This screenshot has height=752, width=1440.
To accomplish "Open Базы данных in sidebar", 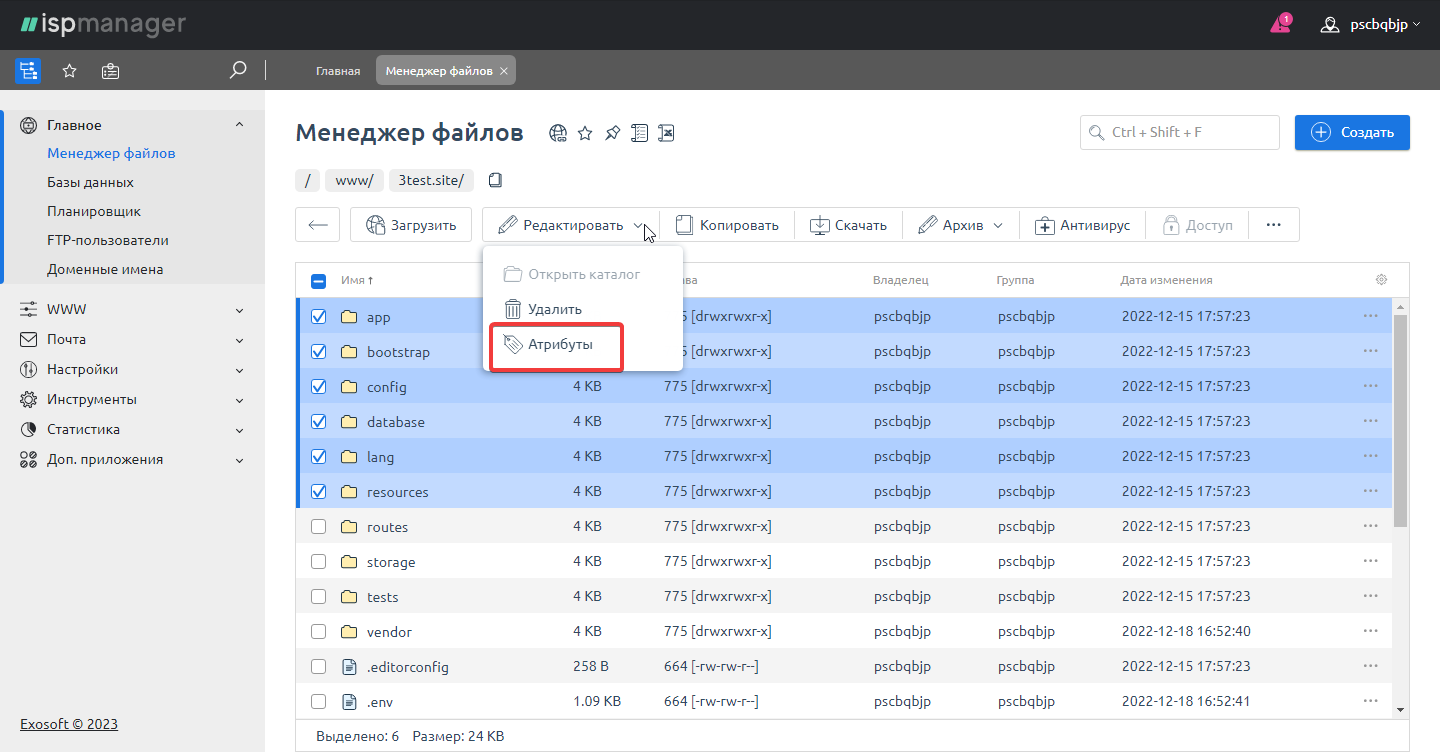I will coord(90,183).
